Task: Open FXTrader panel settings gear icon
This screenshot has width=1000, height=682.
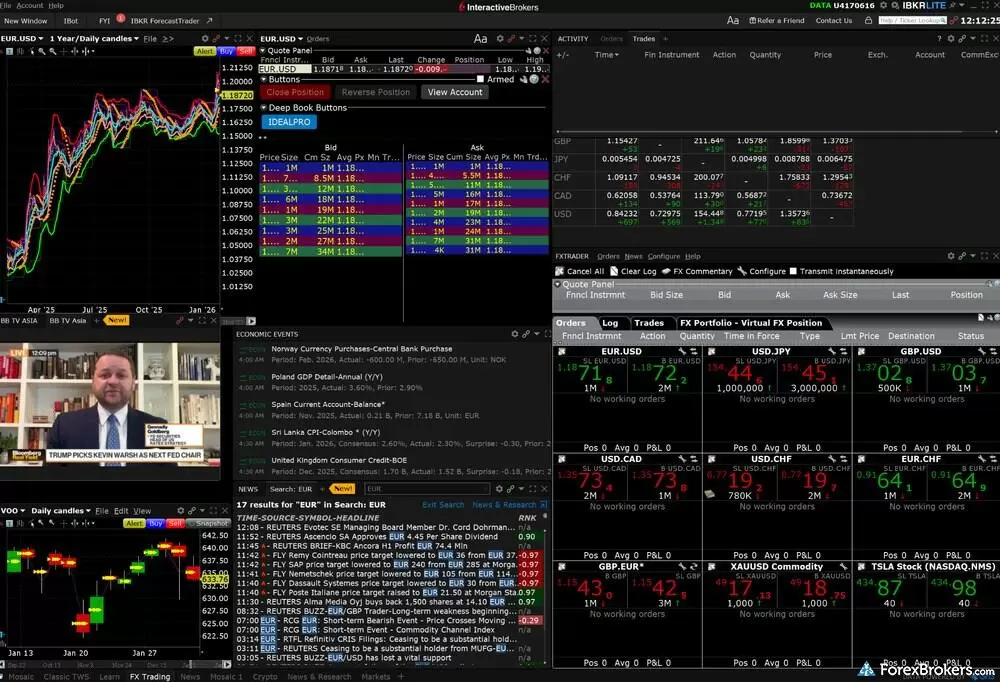Action: tap(951, 256)
